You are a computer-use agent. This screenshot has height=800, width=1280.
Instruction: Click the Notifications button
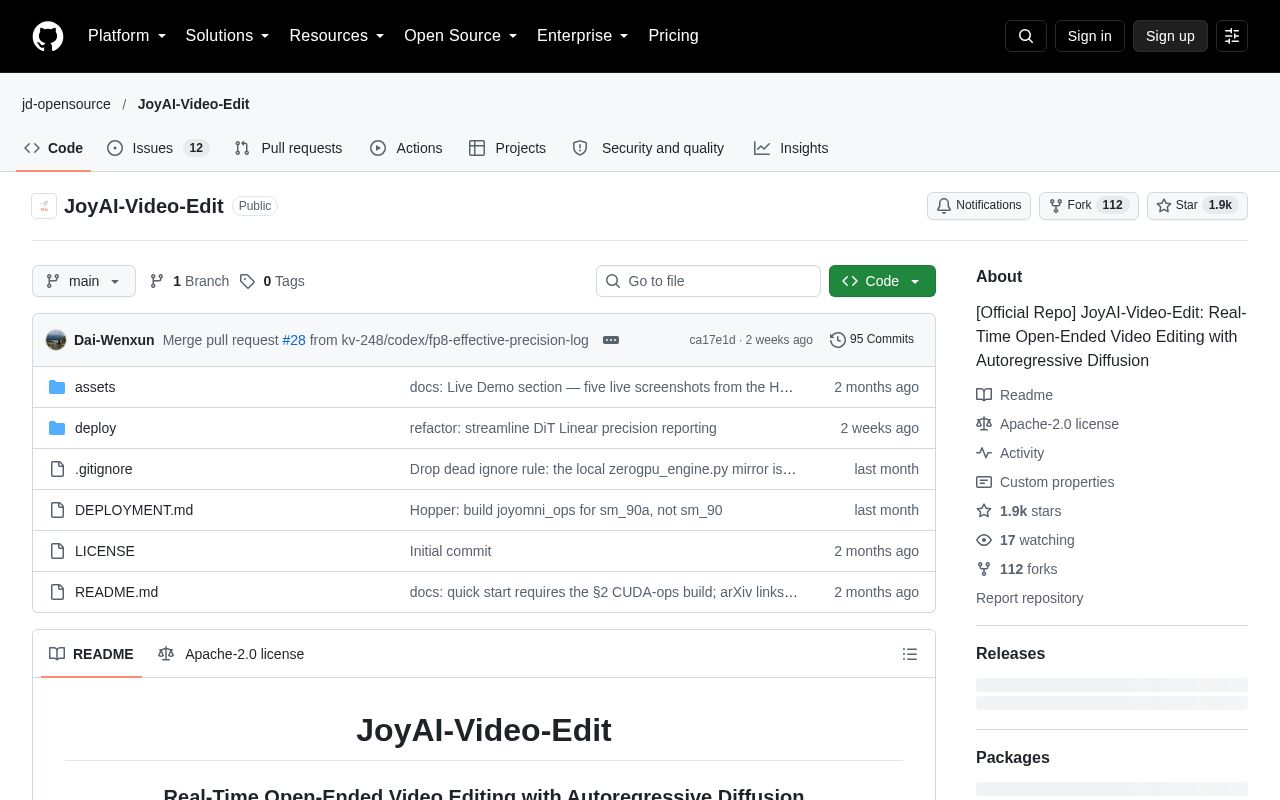pyautogui.click(x=979, y=206)
